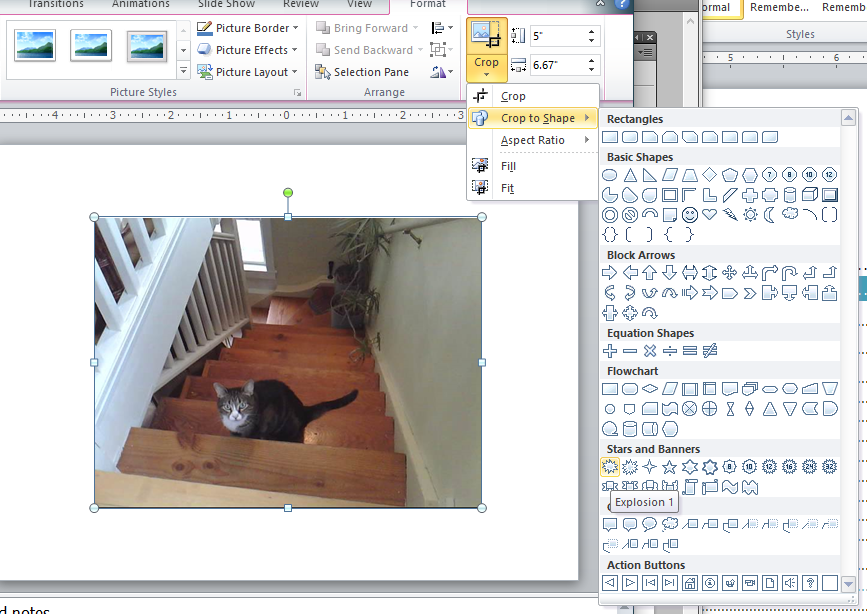
Task: Open the Picture Styles dialog launcher
Action: [297, 93]
